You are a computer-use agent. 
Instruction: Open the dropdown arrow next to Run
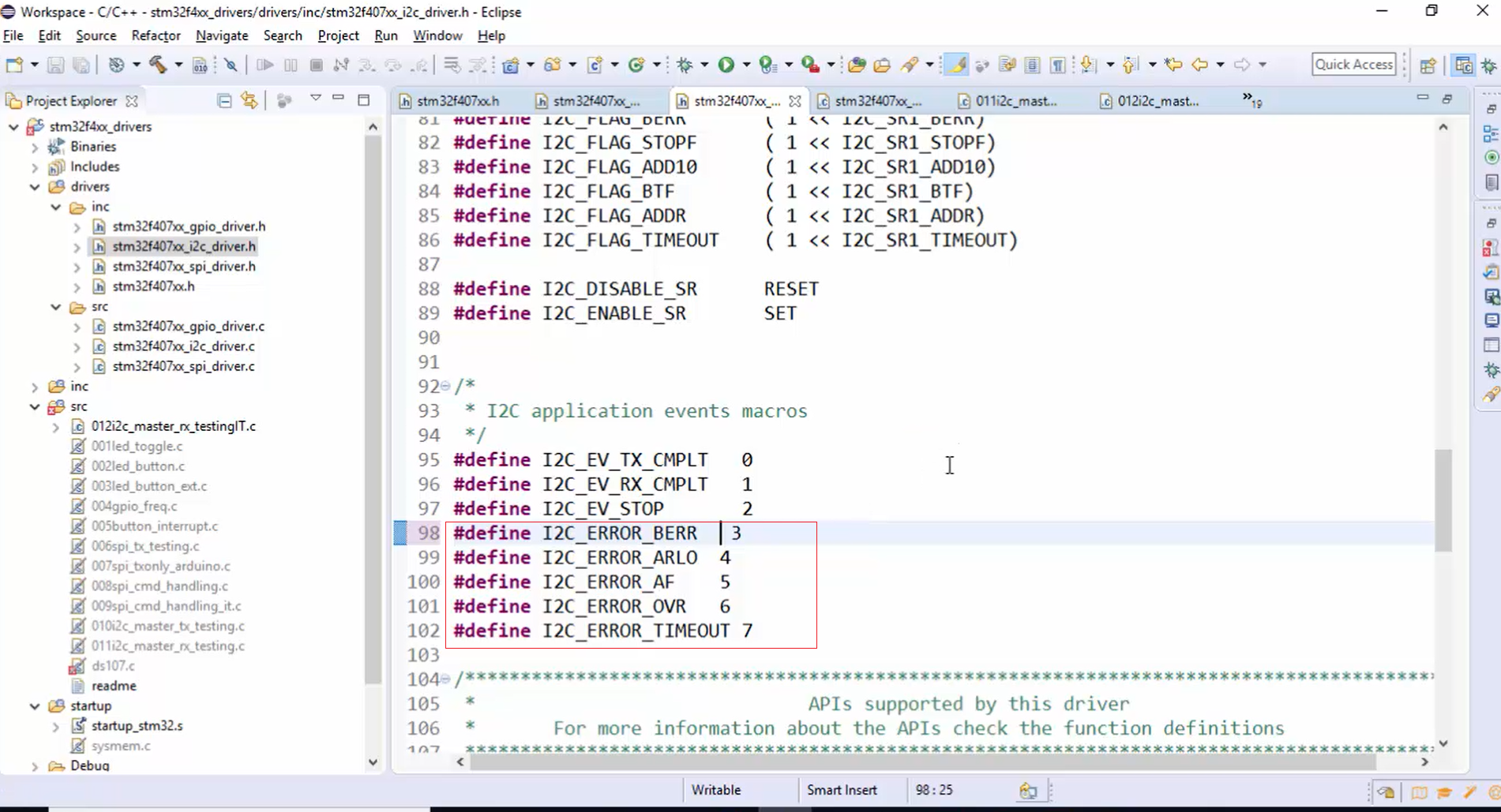[745, 65]
